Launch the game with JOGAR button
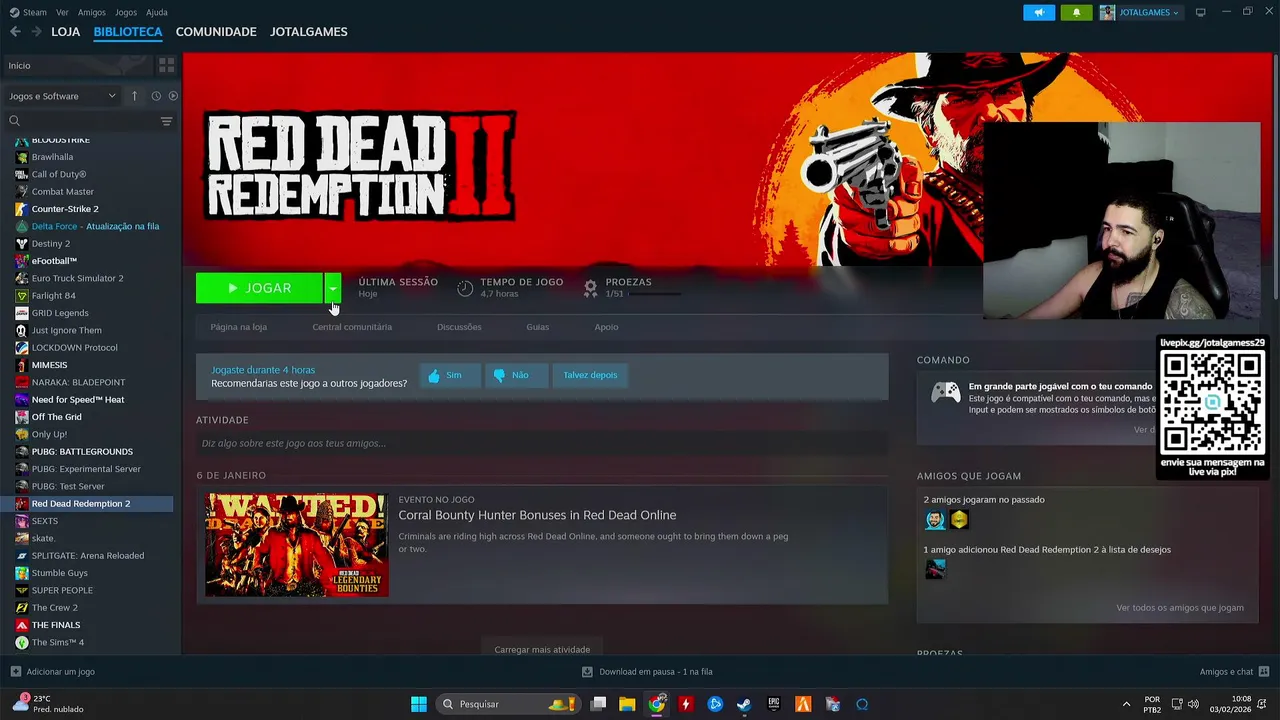 pyautogui.click(x=259, y=288)
